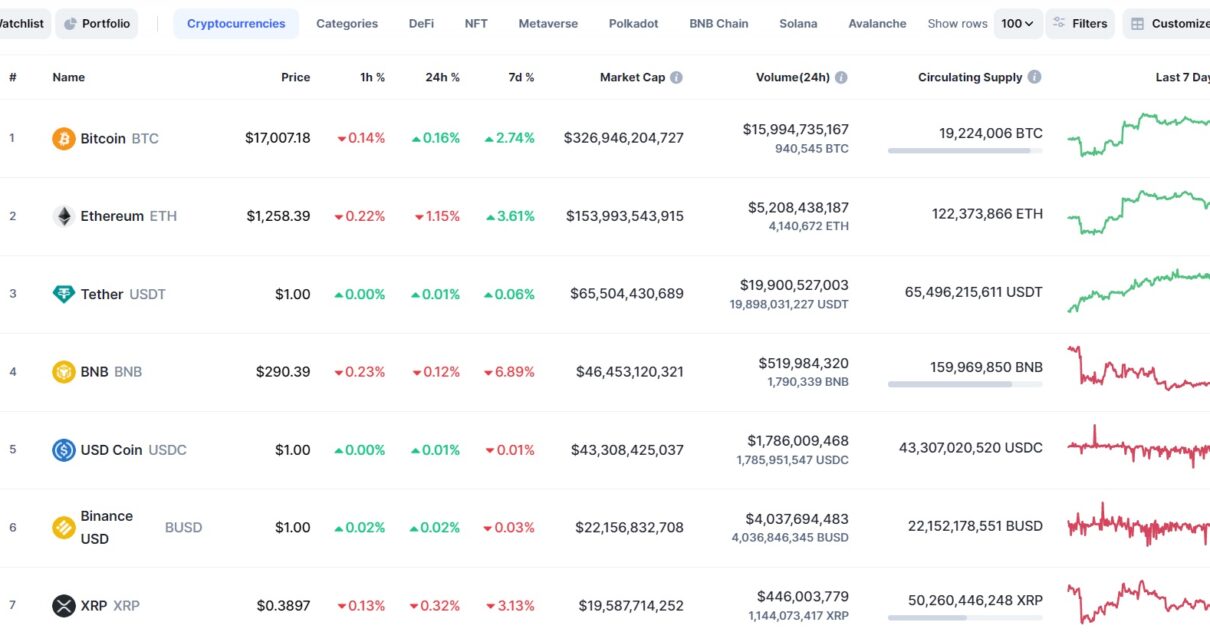
Task: Sort by the Market Cap column header
Action: [x=632, y=77]
